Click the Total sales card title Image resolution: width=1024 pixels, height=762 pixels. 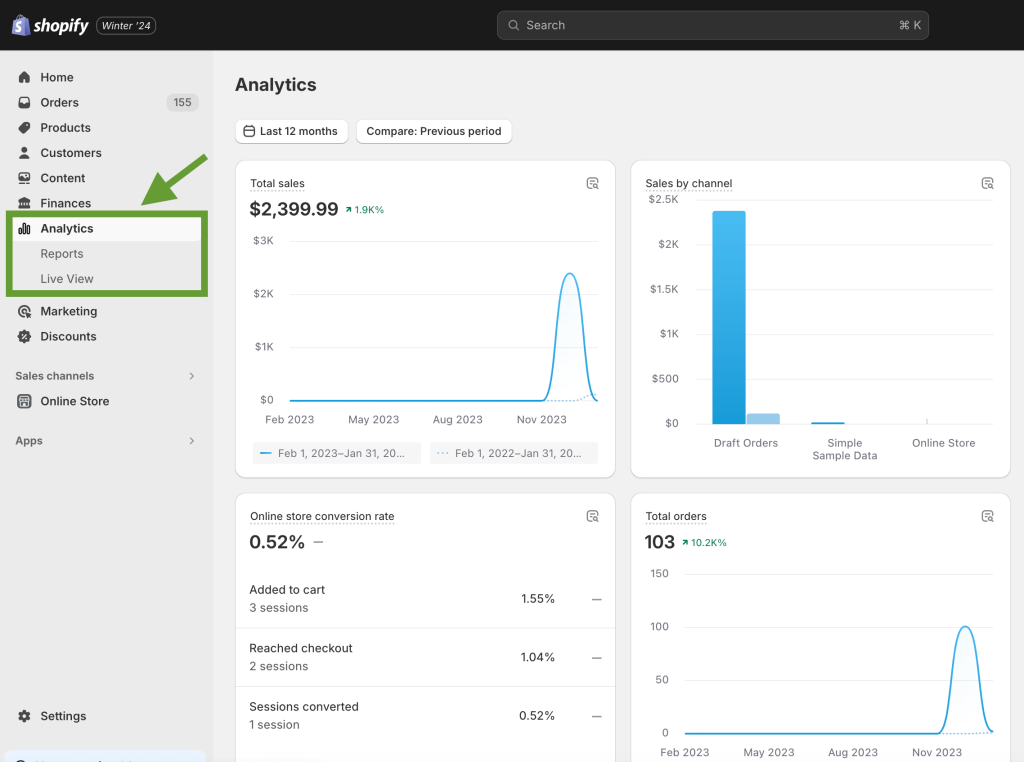278,183
